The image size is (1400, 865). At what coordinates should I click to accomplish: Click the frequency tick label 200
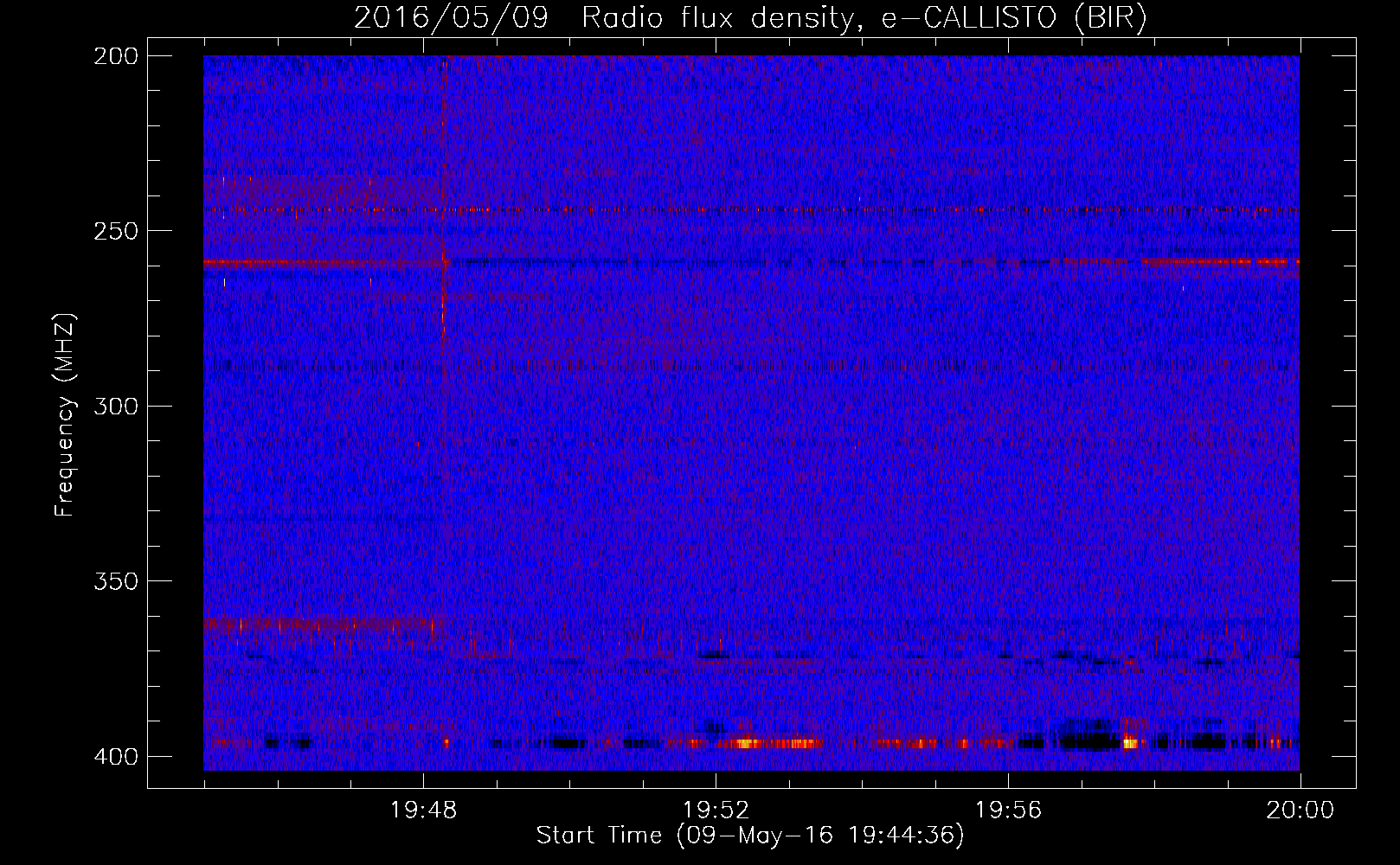click(x=116, y=56)
